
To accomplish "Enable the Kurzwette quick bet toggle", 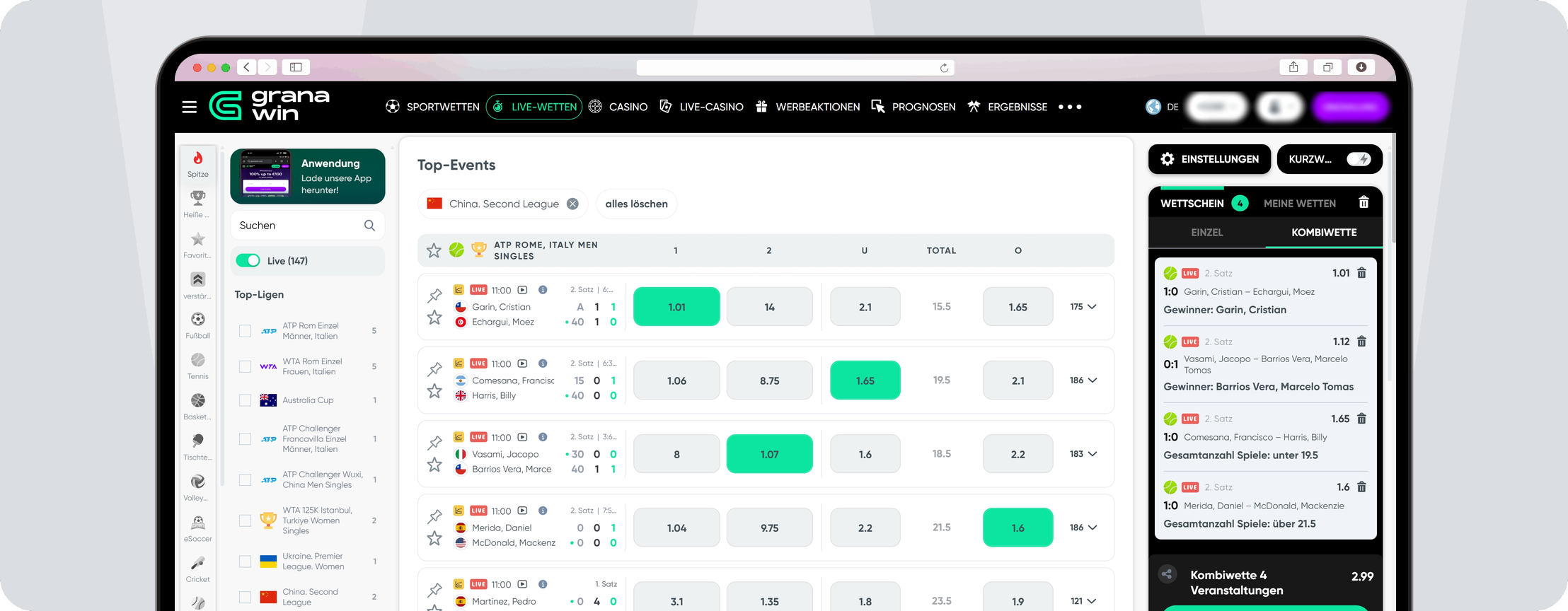I will pyautogui.click(x=1359, y=159).
